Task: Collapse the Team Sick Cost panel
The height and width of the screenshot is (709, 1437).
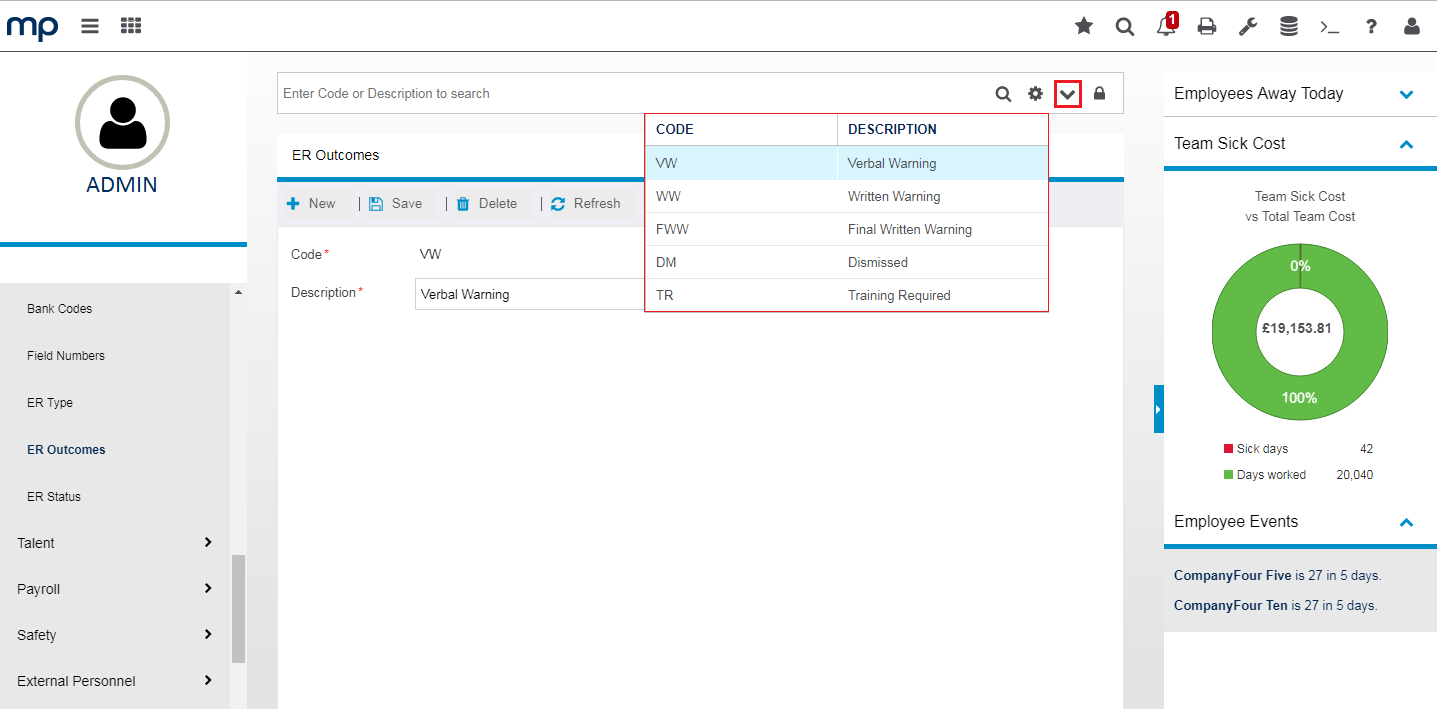Action: 1406,144
